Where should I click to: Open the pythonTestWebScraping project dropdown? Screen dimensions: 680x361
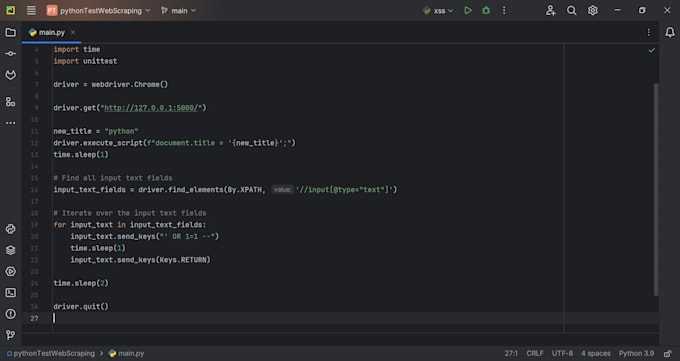coord(98,10)
